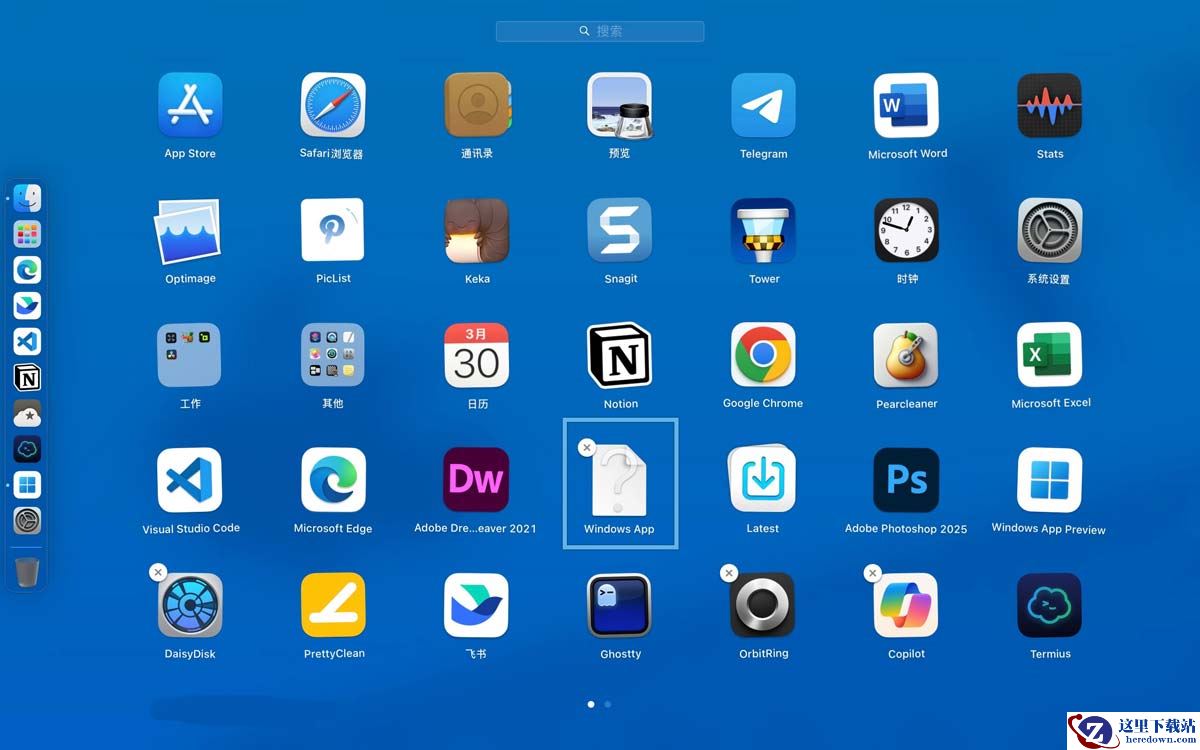Click the Launchpad icon in the Dock
This screenshot has height=750, width=1200.
click(27, 234)
